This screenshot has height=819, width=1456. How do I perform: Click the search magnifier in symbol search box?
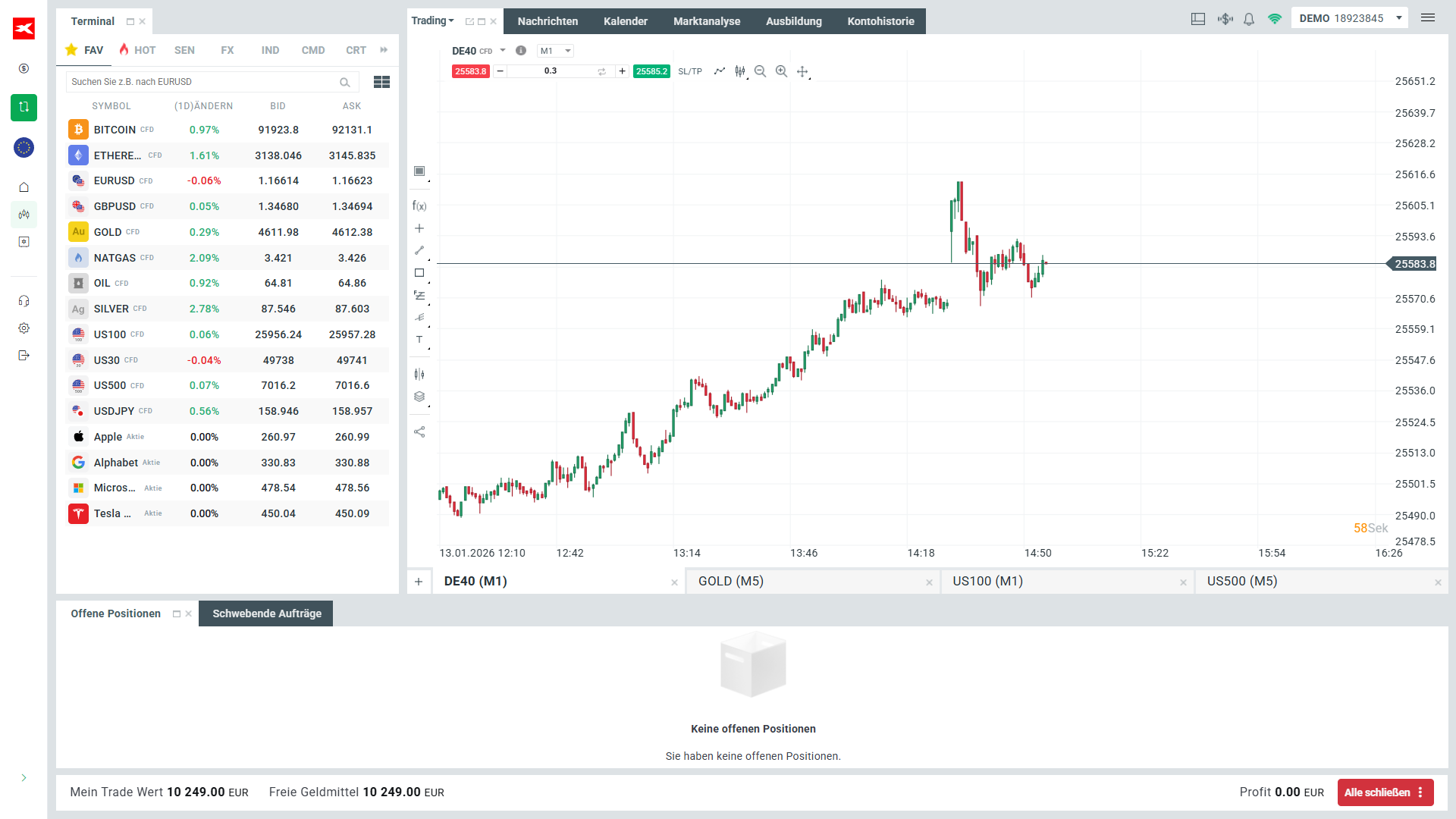pyautogui.click(x=345, y=82)
